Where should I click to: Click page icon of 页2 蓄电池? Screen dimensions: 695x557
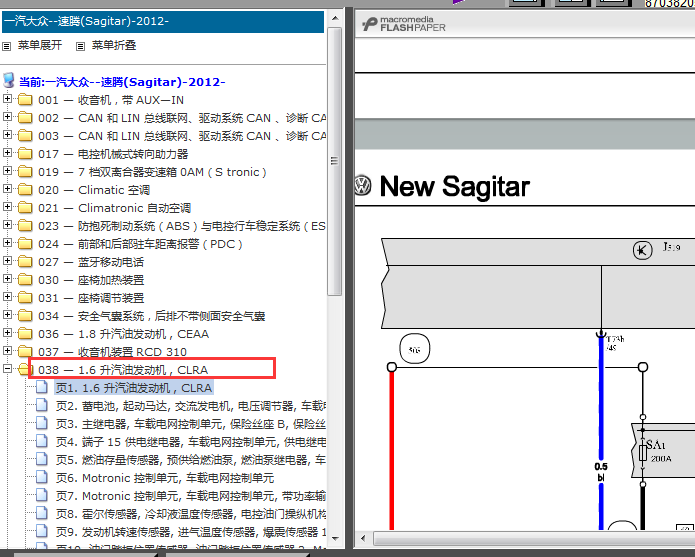pos(42,405)
